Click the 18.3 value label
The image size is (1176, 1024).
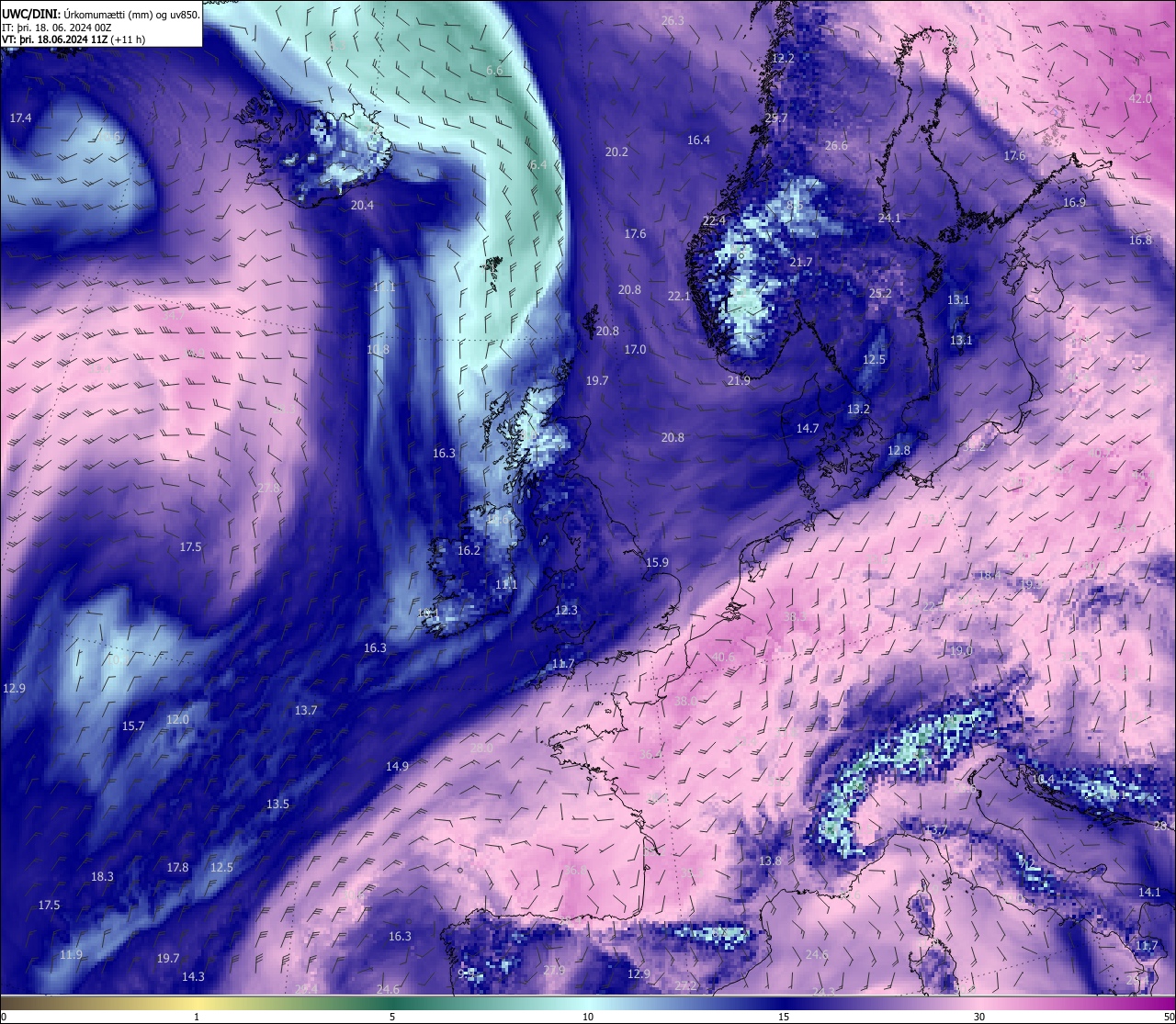102,877
